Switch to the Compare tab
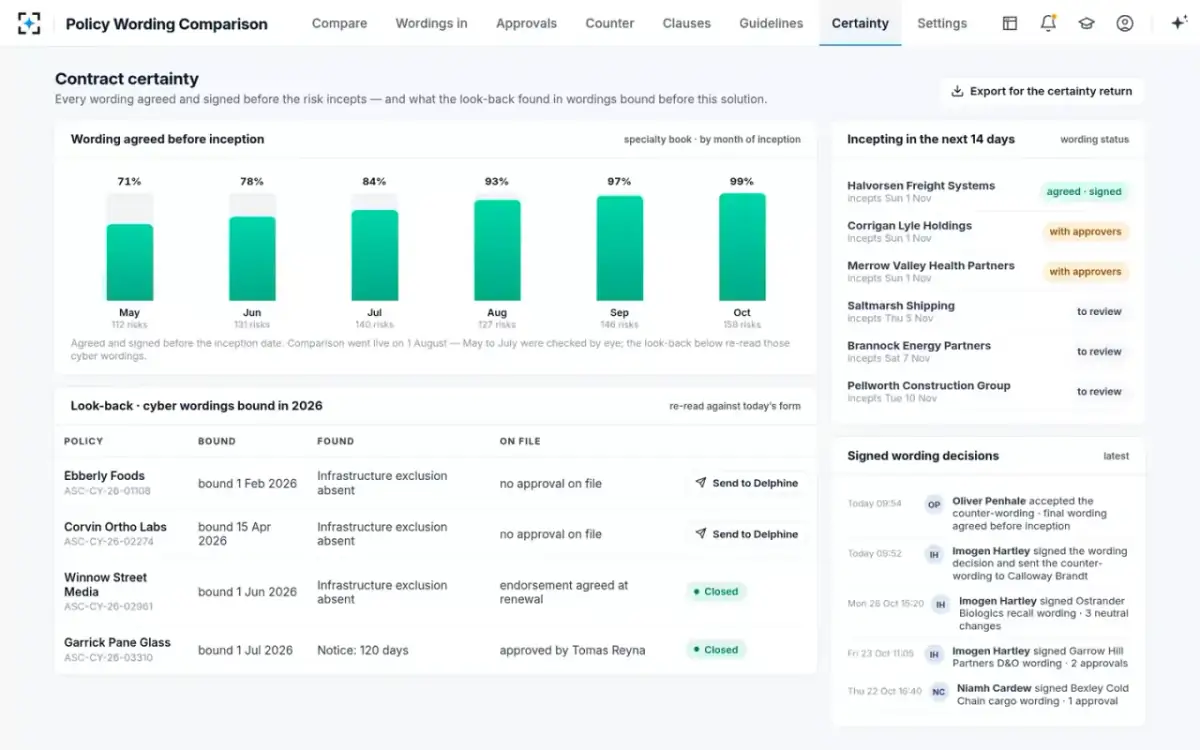Viewport: 1200px width, 750px height. point(339,23)
